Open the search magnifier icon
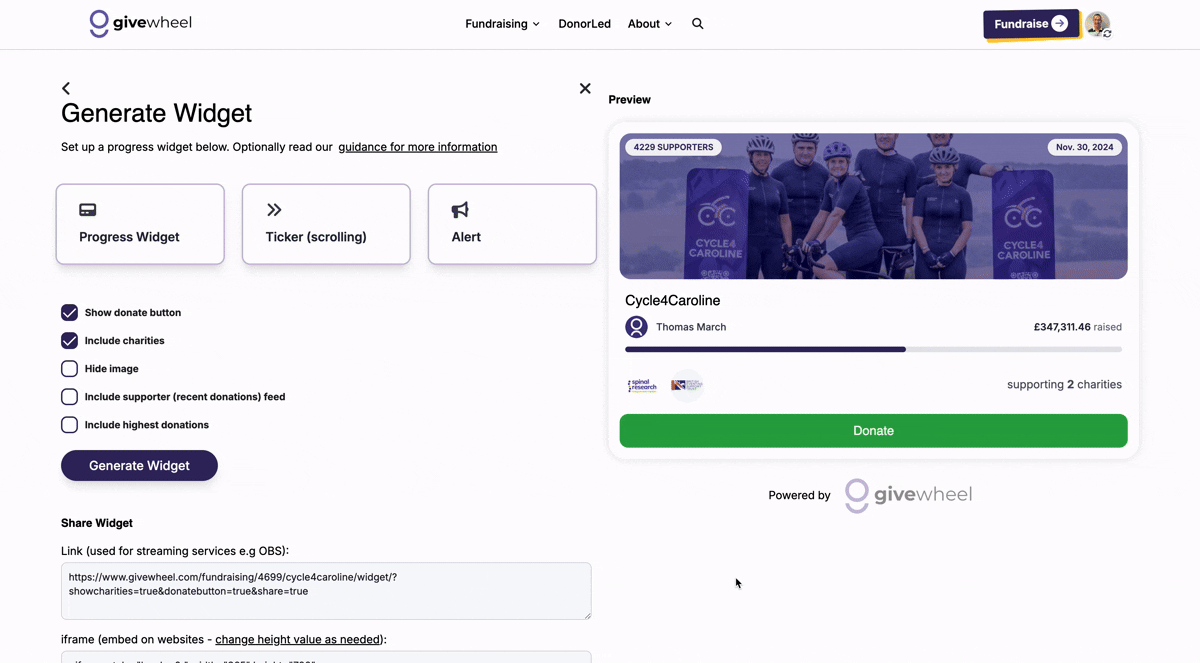Screen dimensions: 1200x663 click(x=698, y=24)
